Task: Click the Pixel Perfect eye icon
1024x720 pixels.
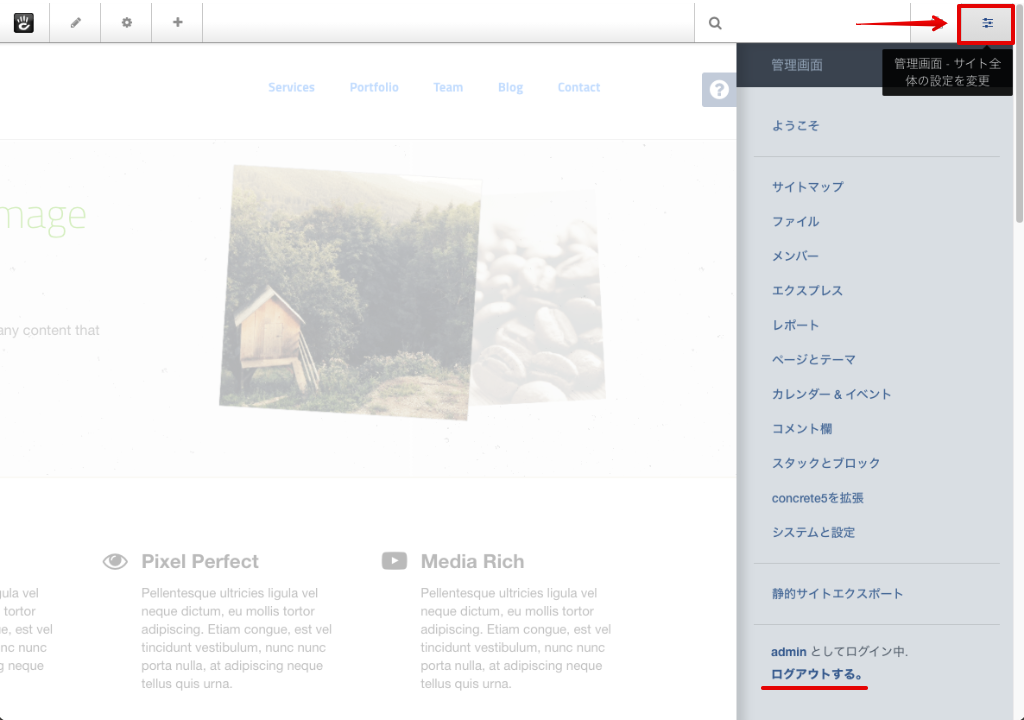Action: (x=115, y=561)
